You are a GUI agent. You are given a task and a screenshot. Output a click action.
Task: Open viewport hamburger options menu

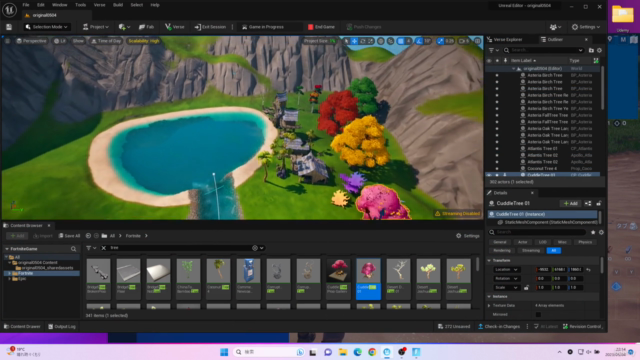[7, 41]
